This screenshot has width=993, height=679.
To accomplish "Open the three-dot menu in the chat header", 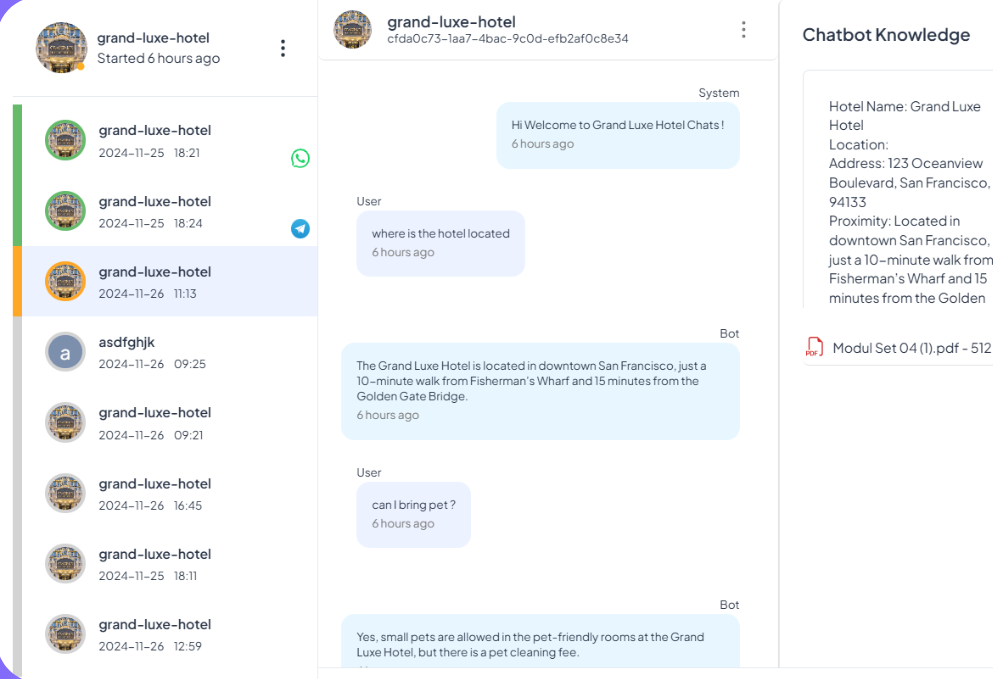I will 744,29.
